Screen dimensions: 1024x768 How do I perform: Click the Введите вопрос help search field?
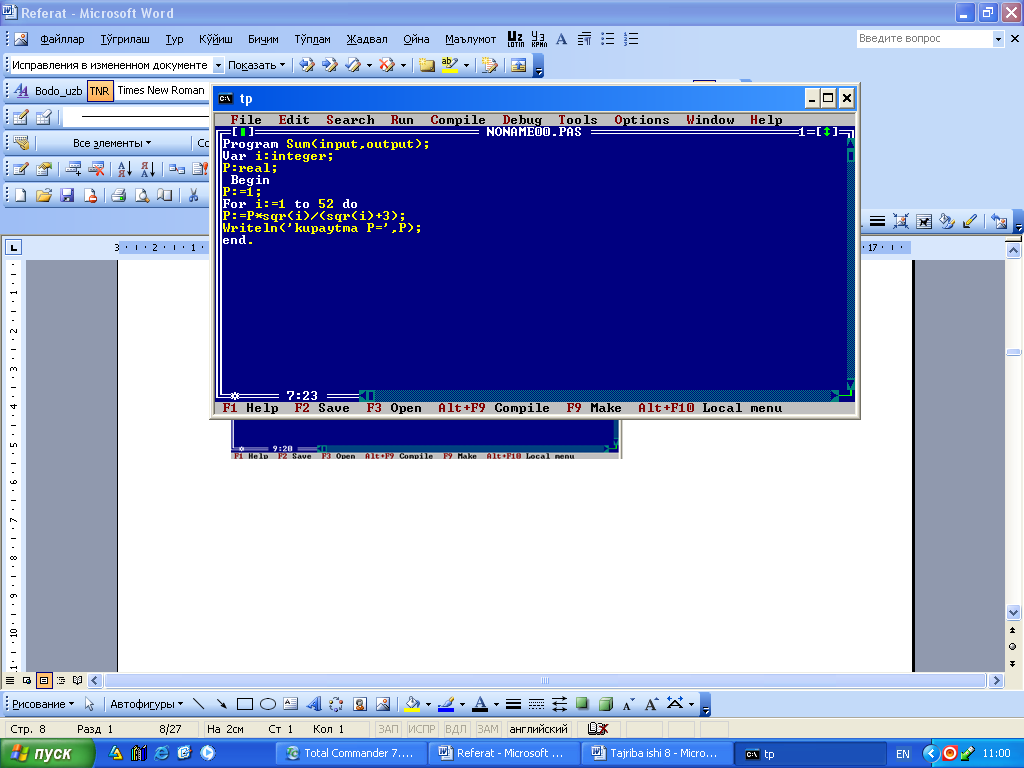click(x=923, y=38)
